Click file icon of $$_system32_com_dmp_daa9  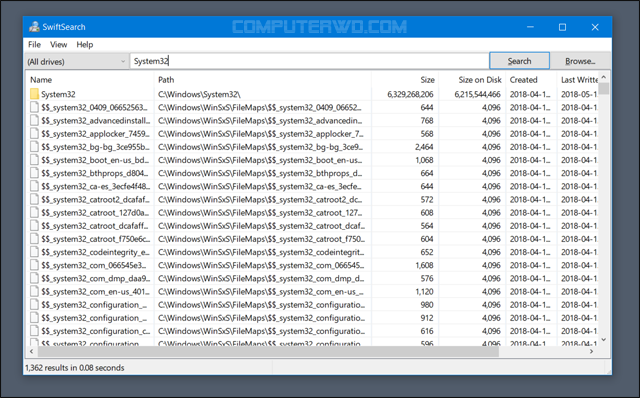[34, 278]
